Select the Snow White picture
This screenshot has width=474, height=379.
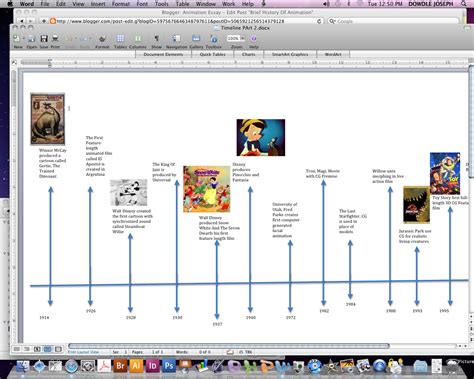point(207,189)
